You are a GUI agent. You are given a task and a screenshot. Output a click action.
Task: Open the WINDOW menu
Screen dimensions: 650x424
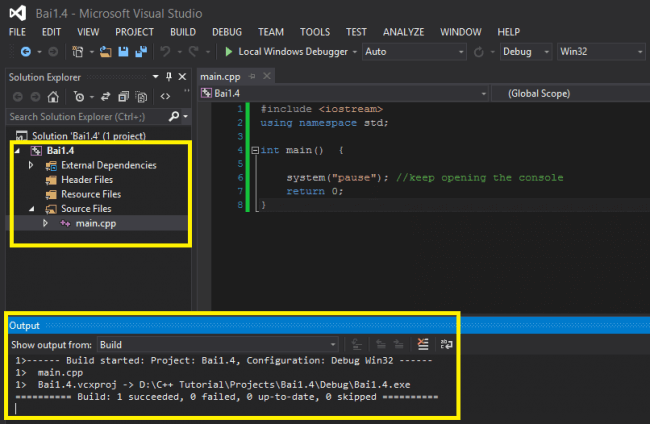461,32
